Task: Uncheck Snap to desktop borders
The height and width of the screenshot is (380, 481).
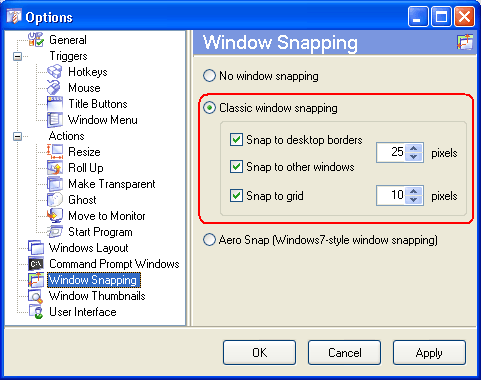Action: click(236, 140)
